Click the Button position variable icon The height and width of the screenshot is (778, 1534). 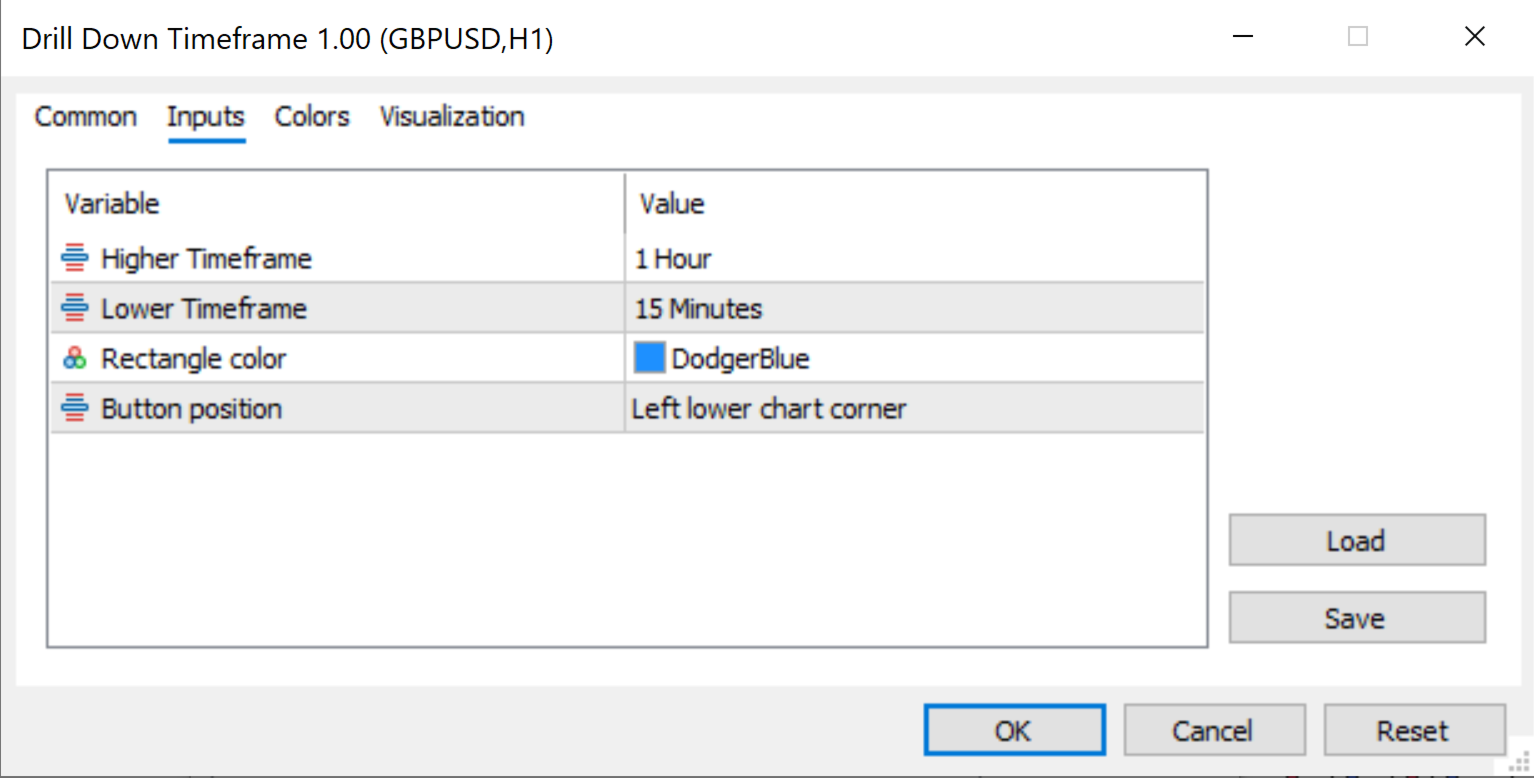point(75,408)
